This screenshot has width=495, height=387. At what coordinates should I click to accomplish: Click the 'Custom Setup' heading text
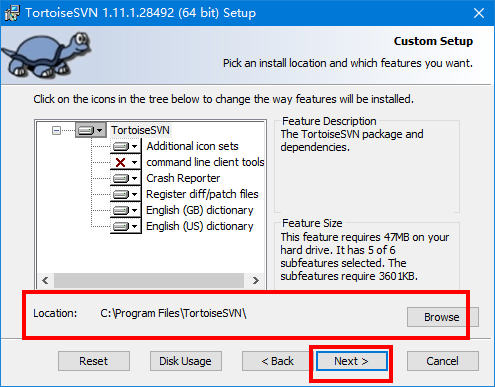click(x=433, y=41)
